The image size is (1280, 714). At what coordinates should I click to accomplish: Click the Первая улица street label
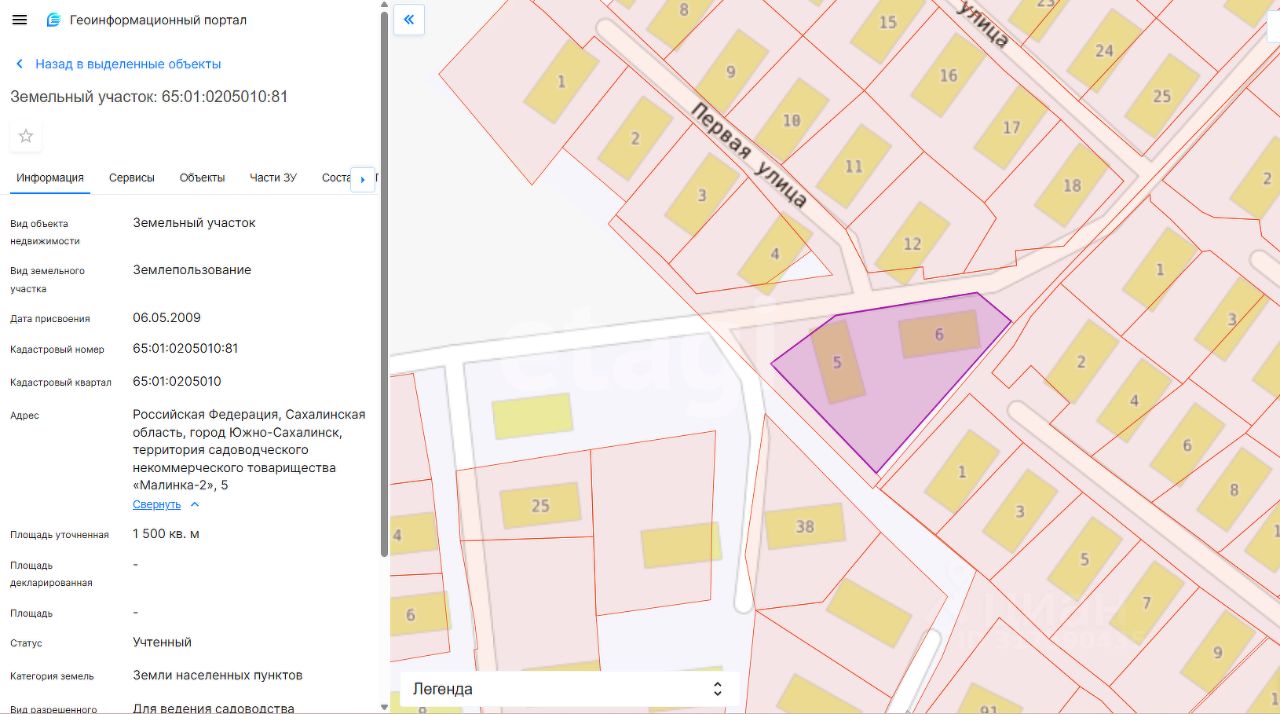point(750,155)
